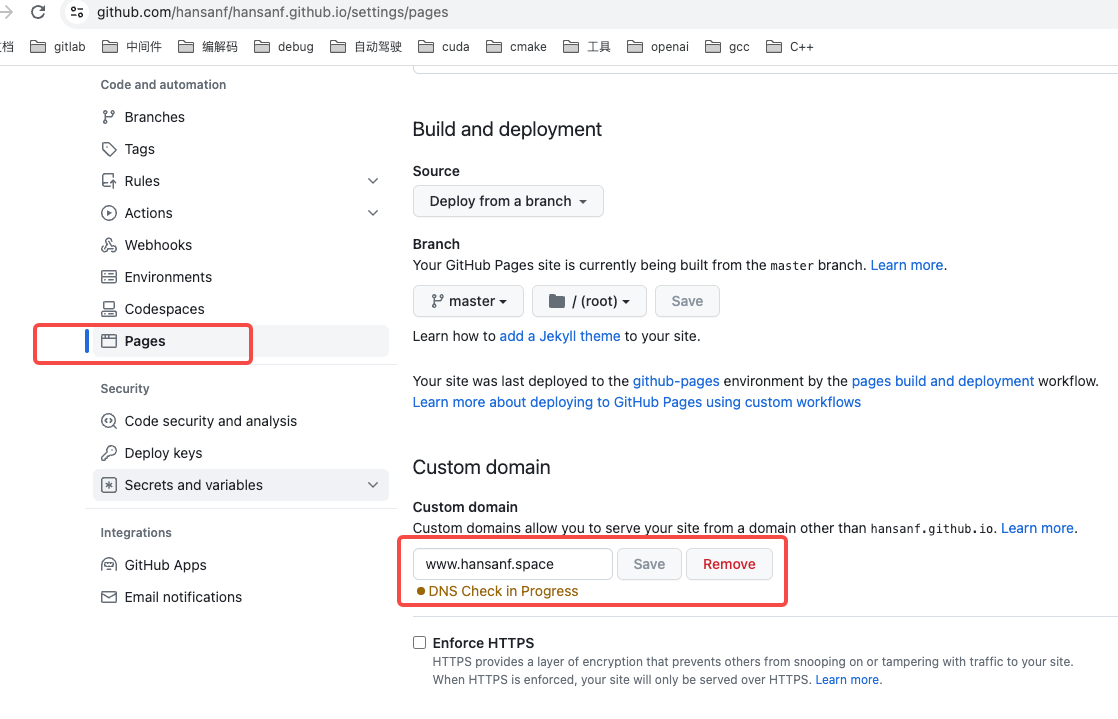Open Environments settings page

168,277
